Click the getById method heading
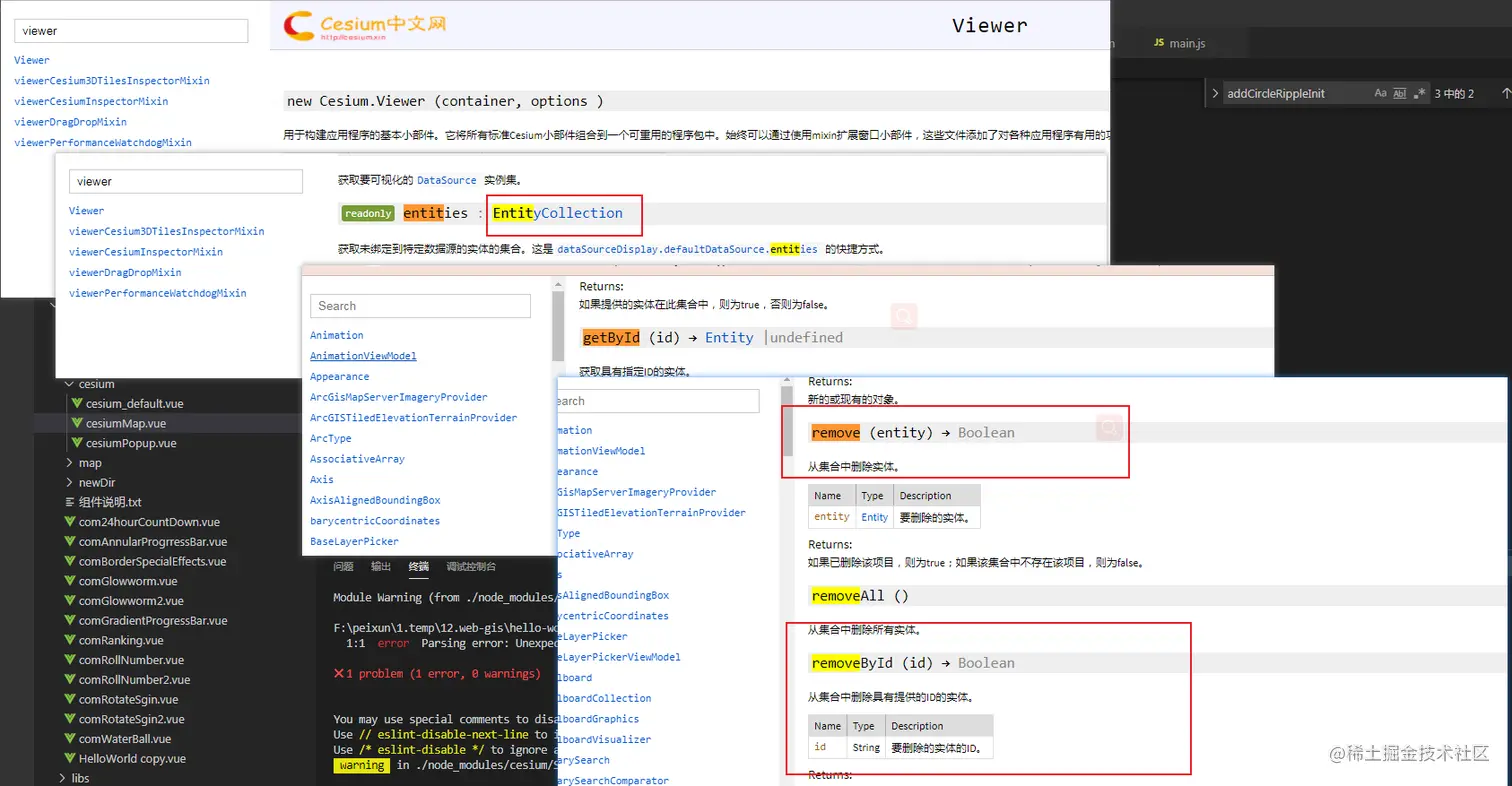This screenshot has height=786, width=1512. pyautogui.click(x=611, y=338)
